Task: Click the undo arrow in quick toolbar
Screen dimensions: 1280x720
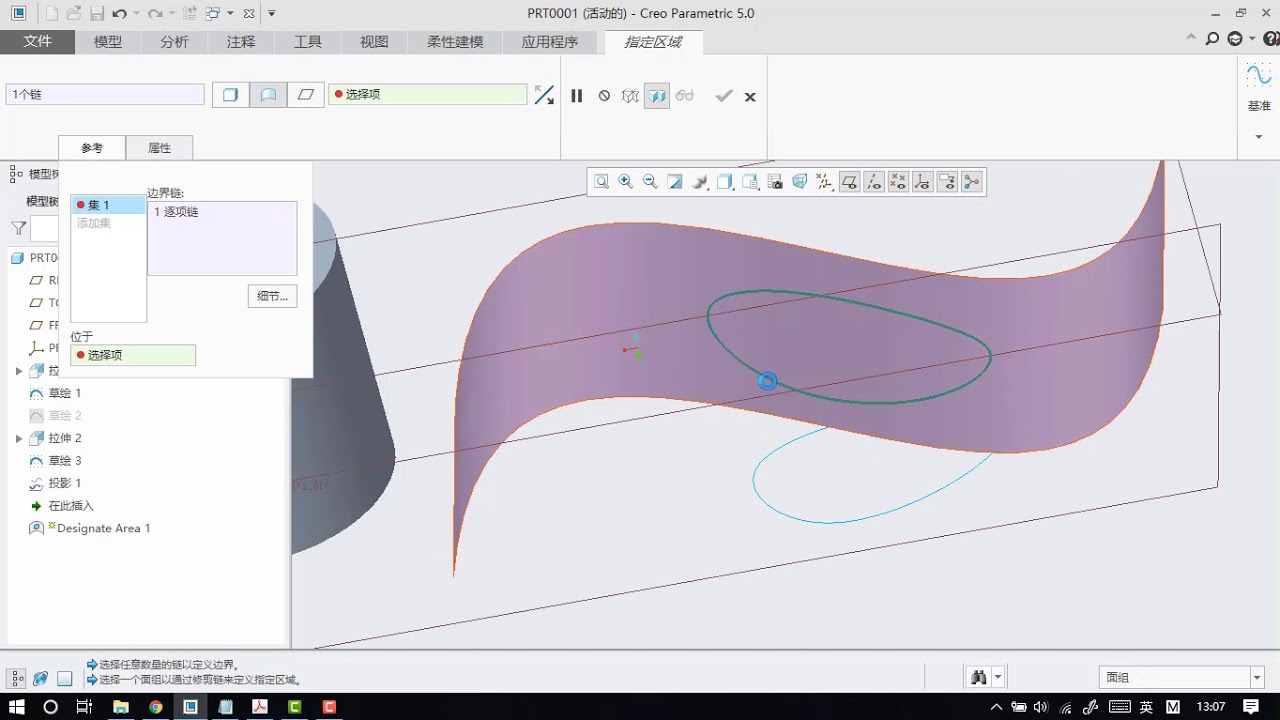Action: (x=119, y=14)
